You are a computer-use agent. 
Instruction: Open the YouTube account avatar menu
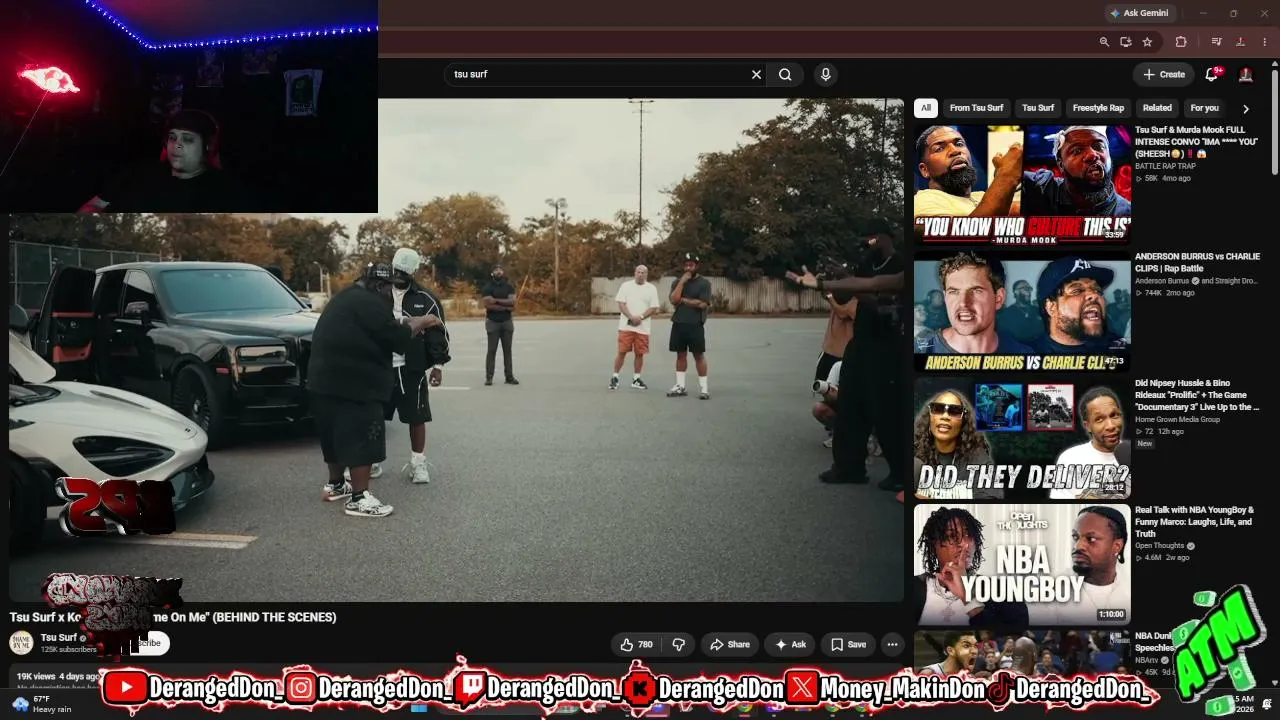(1246, 74)
